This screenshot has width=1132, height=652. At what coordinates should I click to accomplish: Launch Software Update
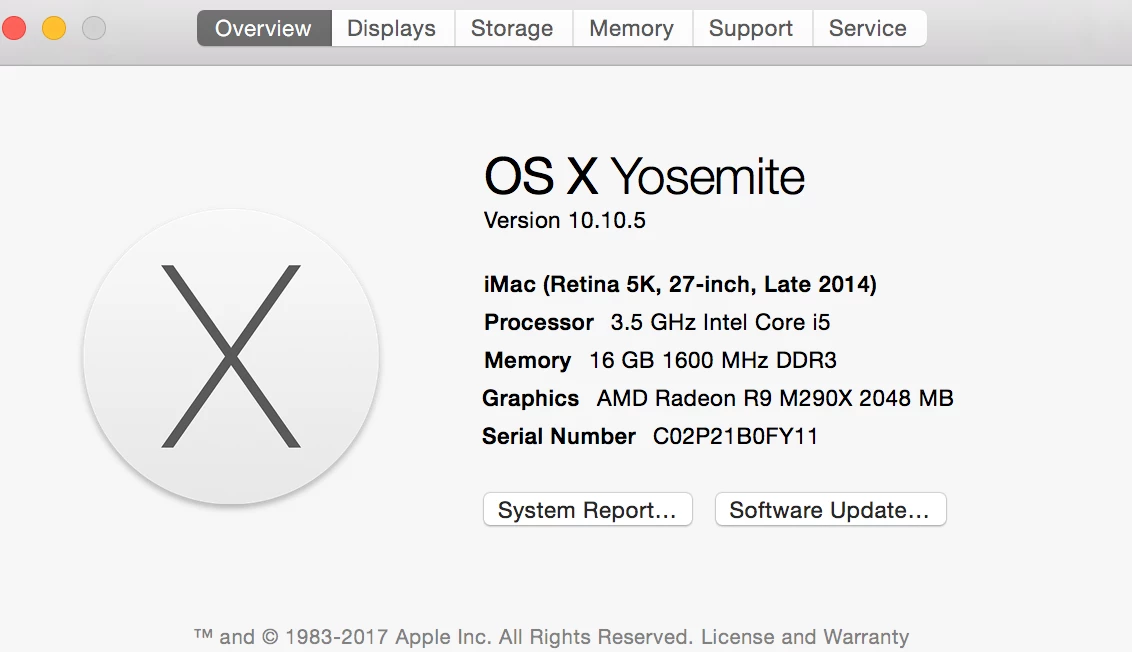click(830, 510)
